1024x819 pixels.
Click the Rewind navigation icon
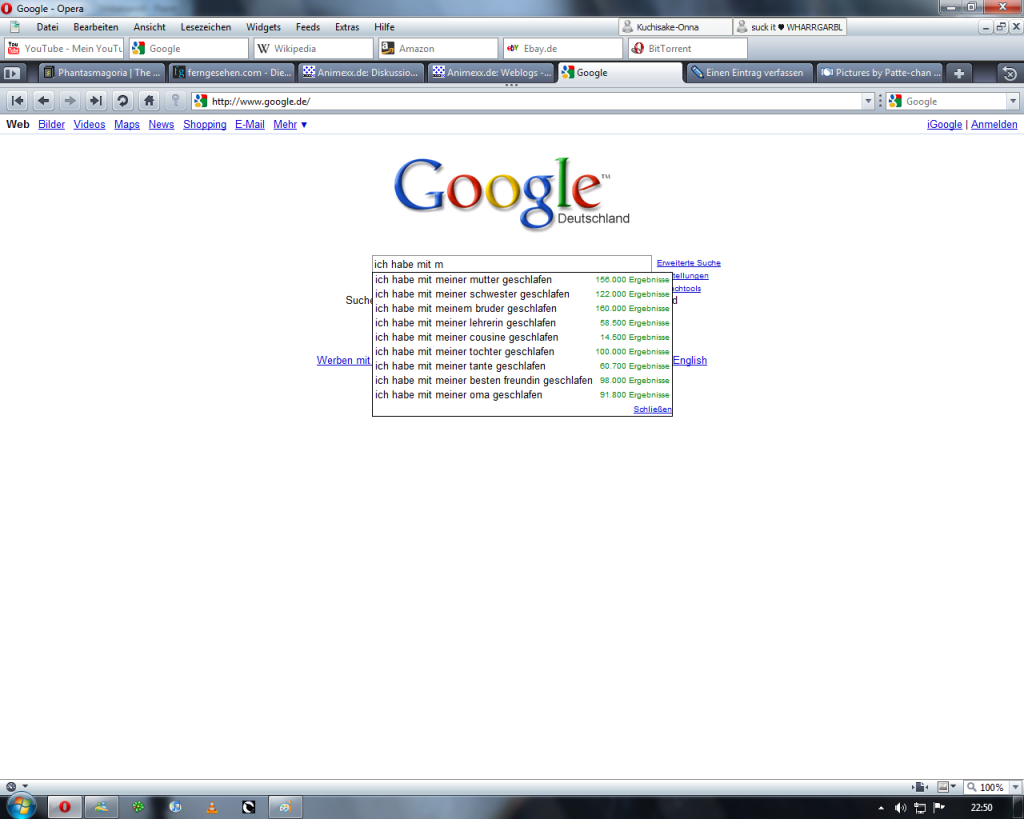coord(17,100)
